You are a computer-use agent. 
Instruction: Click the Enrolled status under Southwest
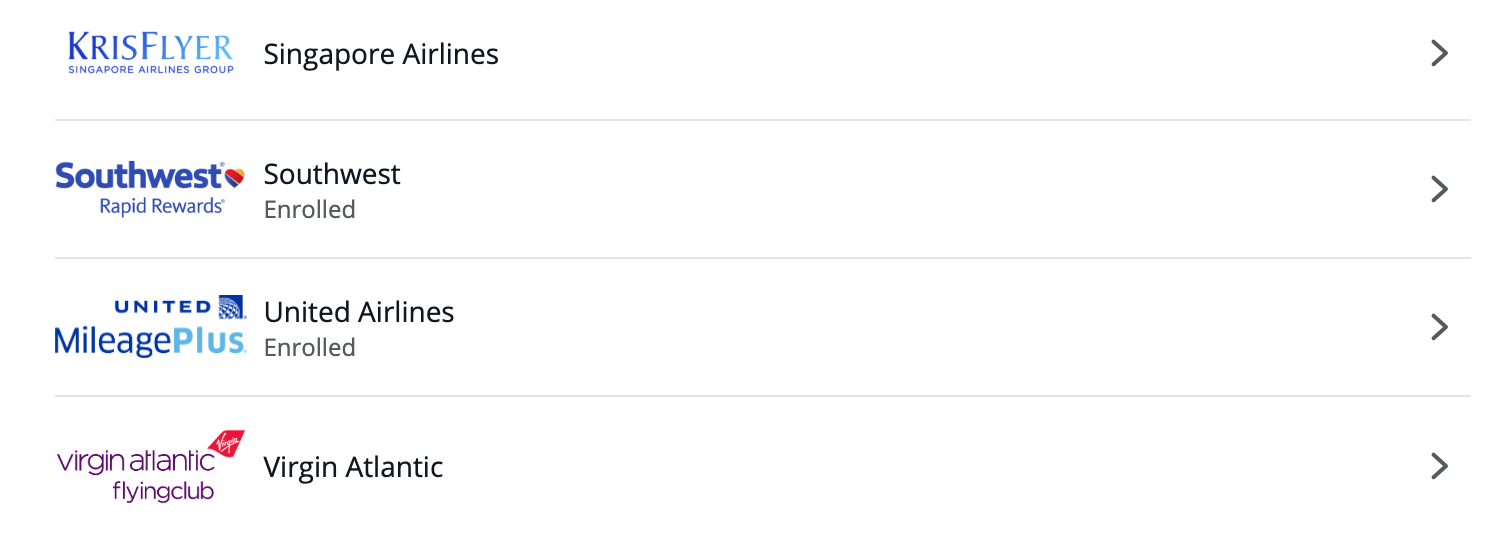(x=310, y=210)
